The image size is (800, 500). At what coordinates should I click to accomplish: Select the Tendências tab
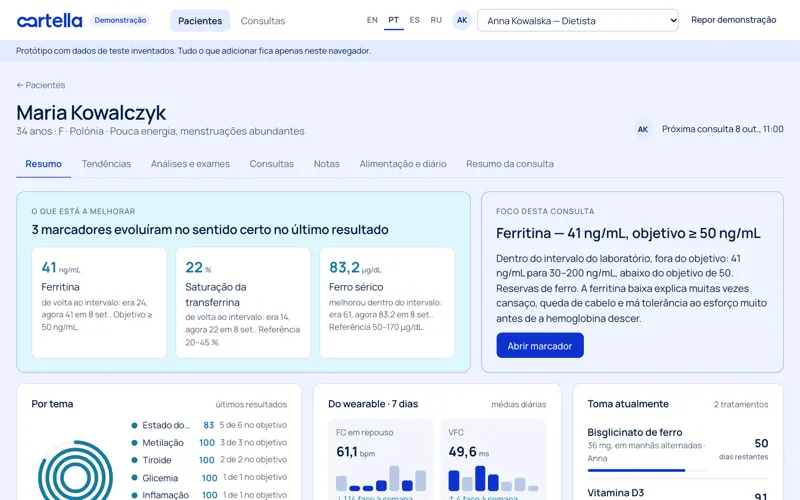point(106,164)
